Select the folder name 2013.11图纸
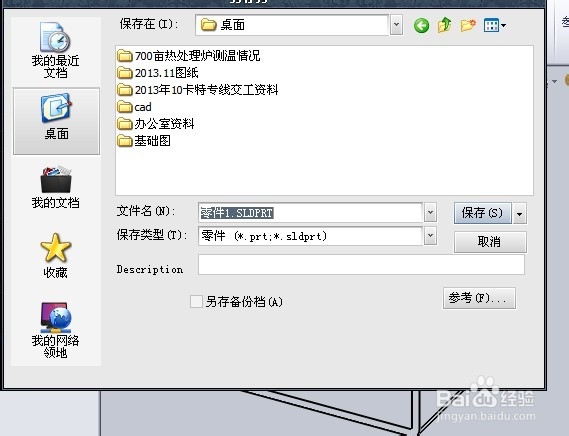 (167, 73)
